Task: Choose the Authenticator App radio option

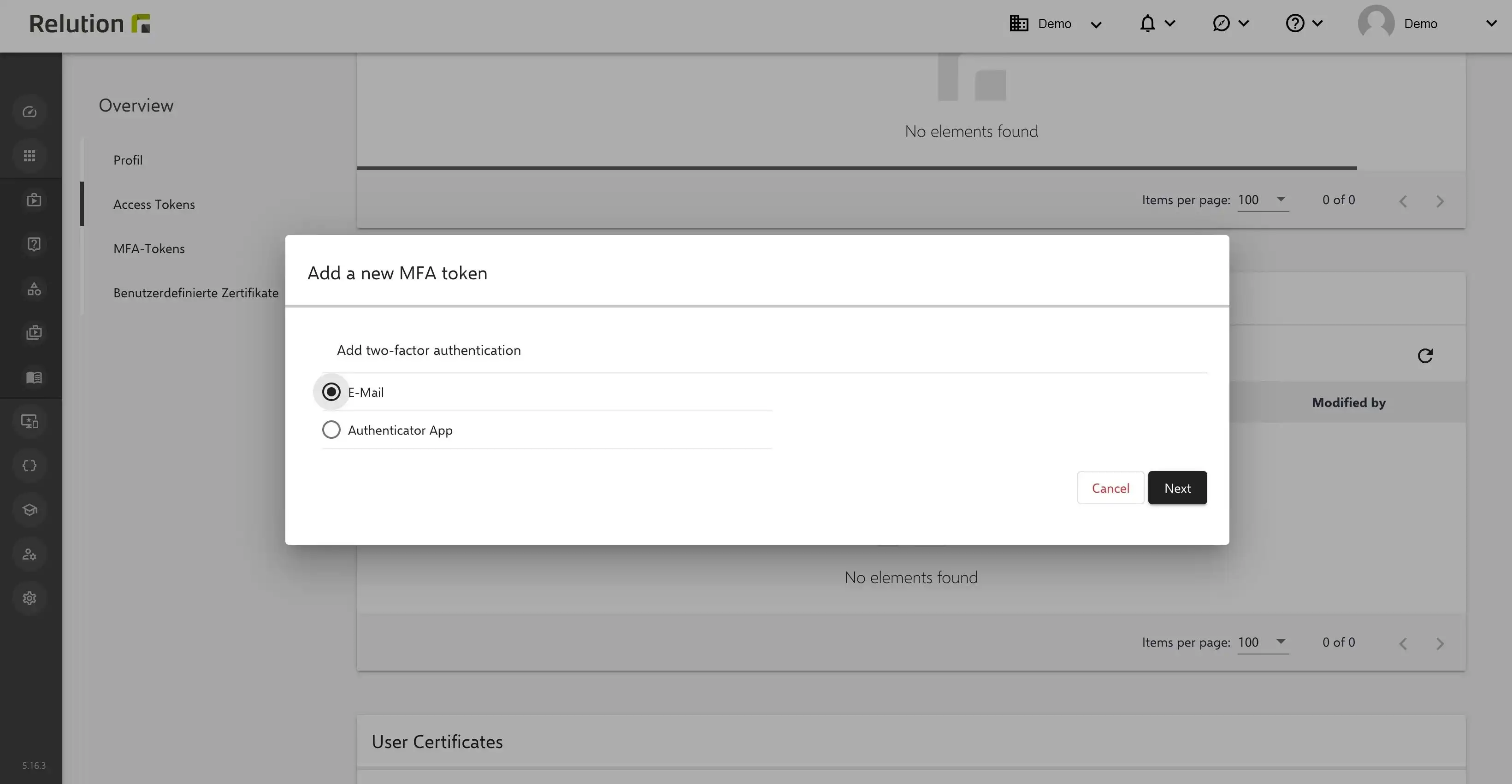Action: coord(331,430)
